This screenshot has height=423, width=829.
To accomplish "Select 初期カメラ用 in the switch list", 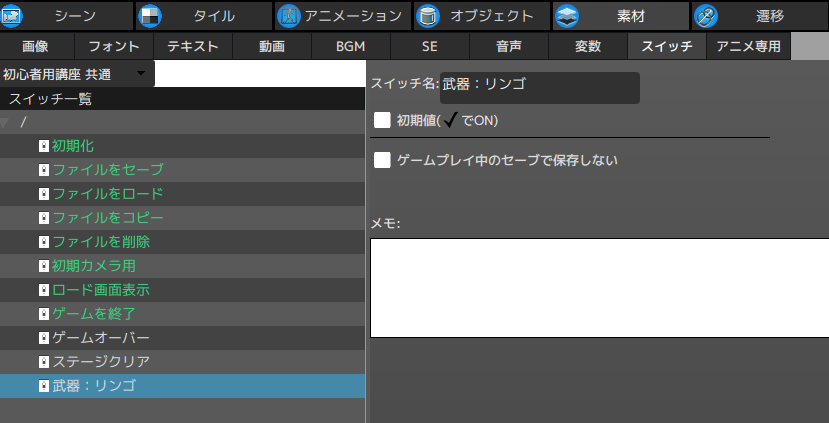I will [x=182, y=265].
